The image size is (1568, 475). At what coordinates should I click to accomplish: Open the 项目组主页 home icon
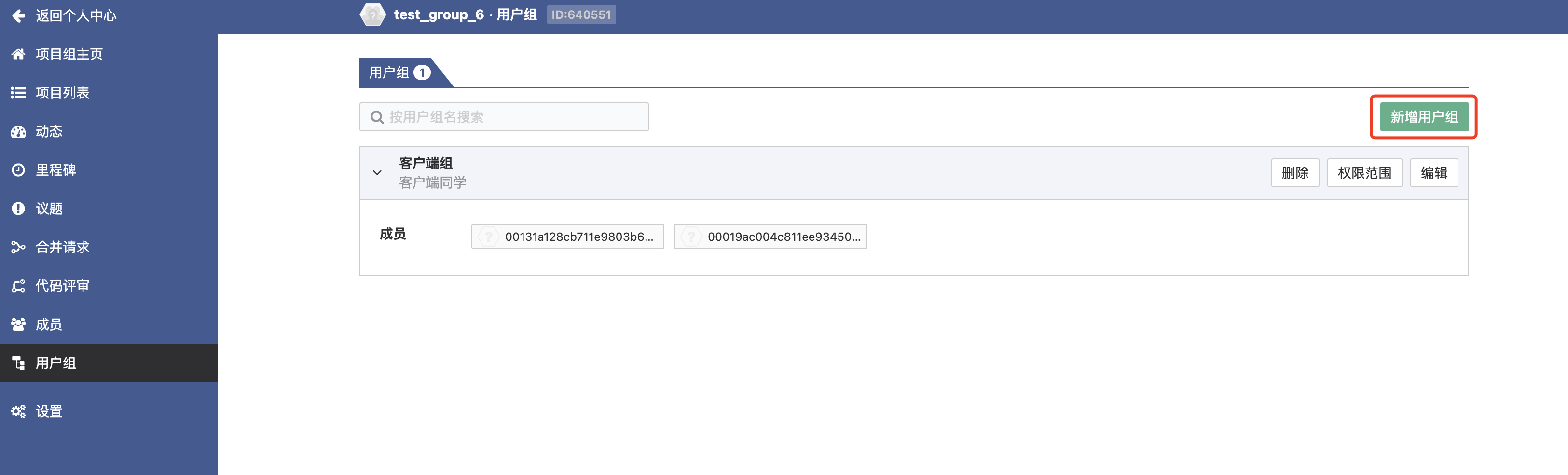point(18,54)
